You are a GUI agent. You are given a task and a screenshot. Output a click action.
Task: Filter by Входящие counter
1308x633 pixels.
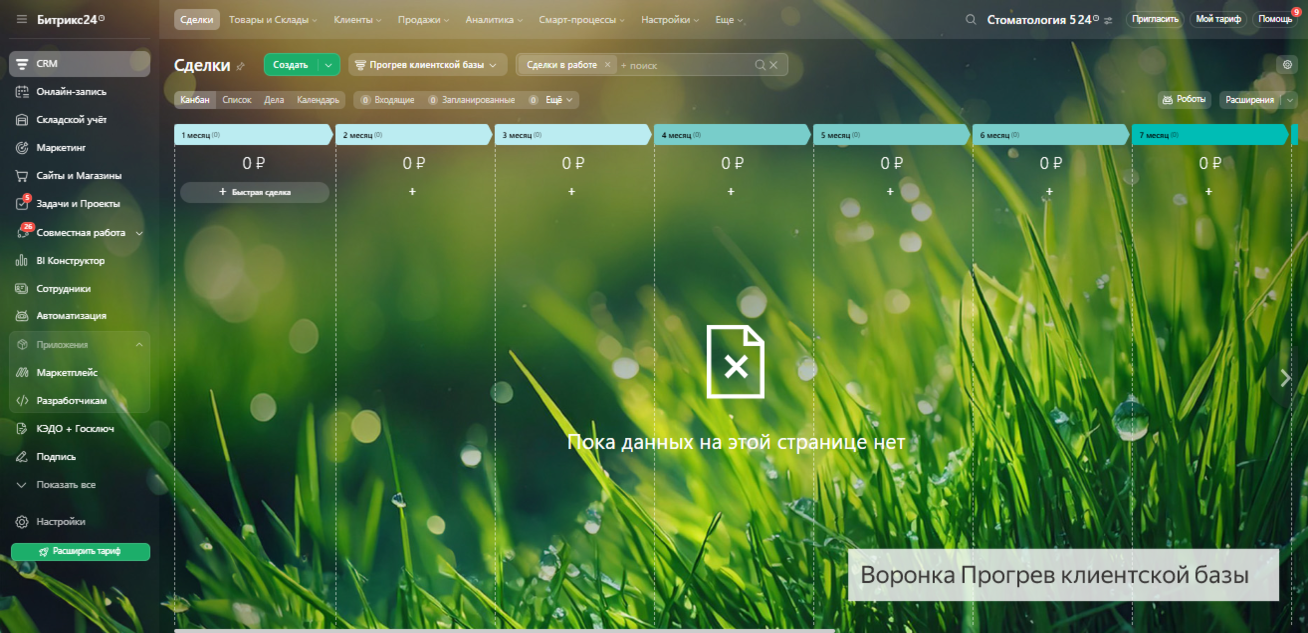click(388, 100)
